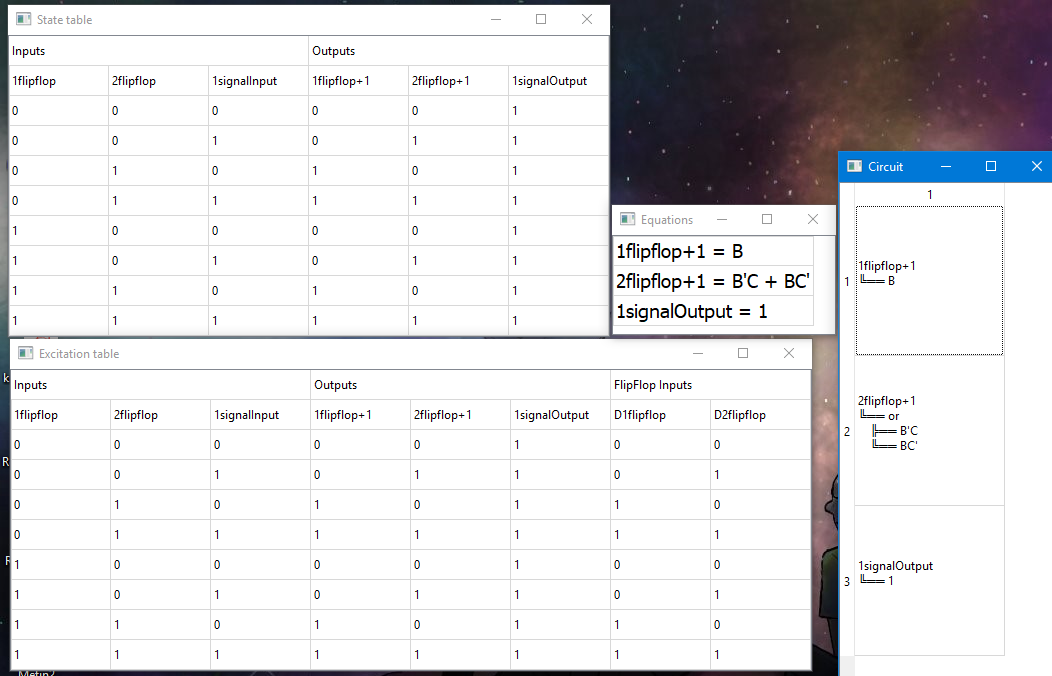The width and height of the screenshot is (1052, 676).
Task: Click the Equations window title icon
Action: coord(628,219)
